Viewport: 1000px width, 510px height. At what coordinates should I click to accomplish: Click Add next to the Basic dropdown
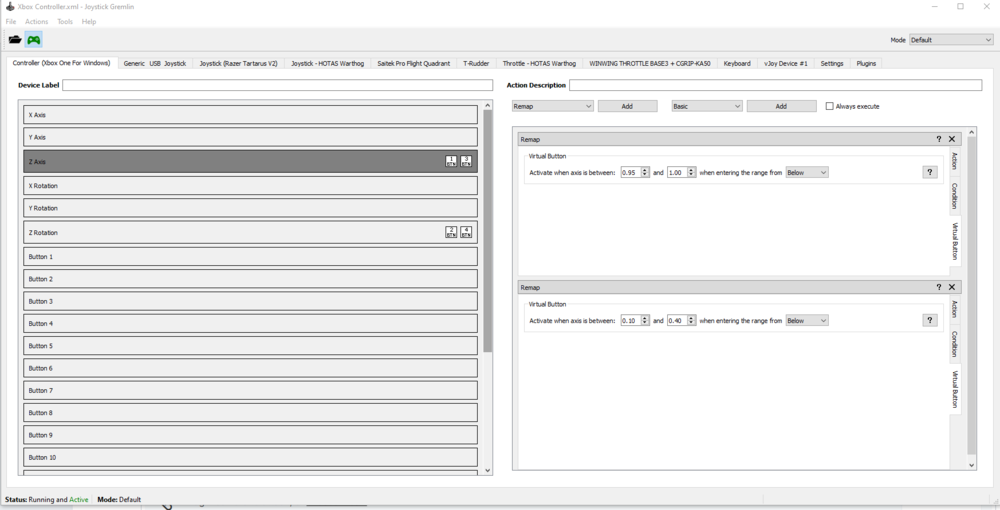pyautogui.click(x=781, y=106)
